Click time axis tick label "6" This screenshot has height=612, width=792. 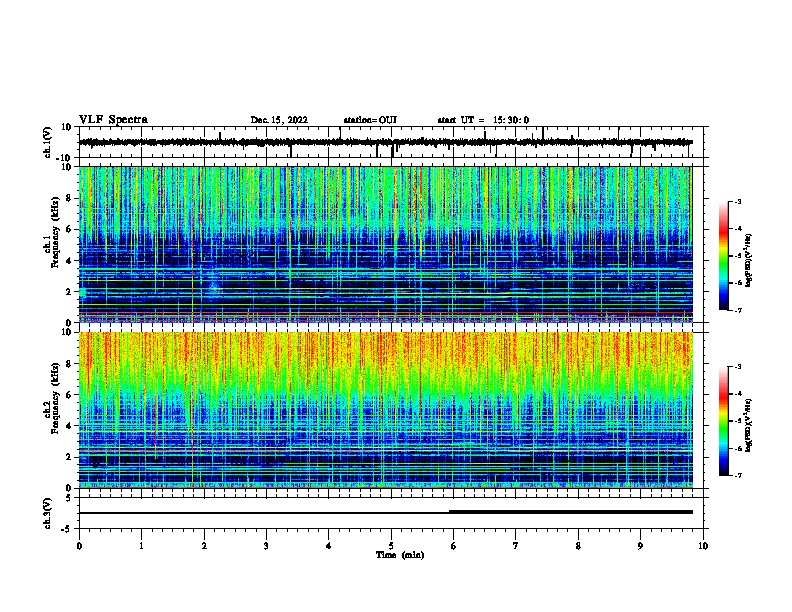click(453, 546)
